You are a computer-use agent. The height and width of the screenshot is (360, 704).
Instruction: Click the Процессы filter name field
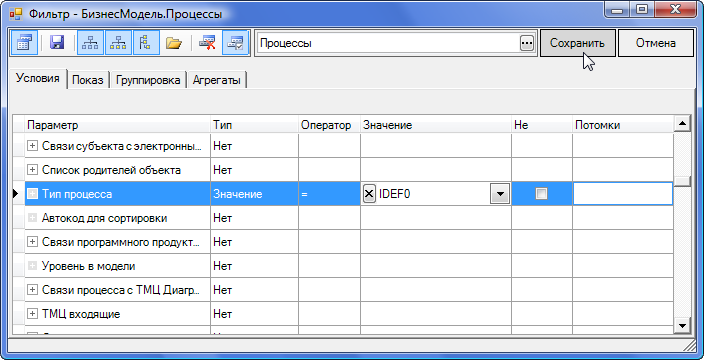[388, 44]
